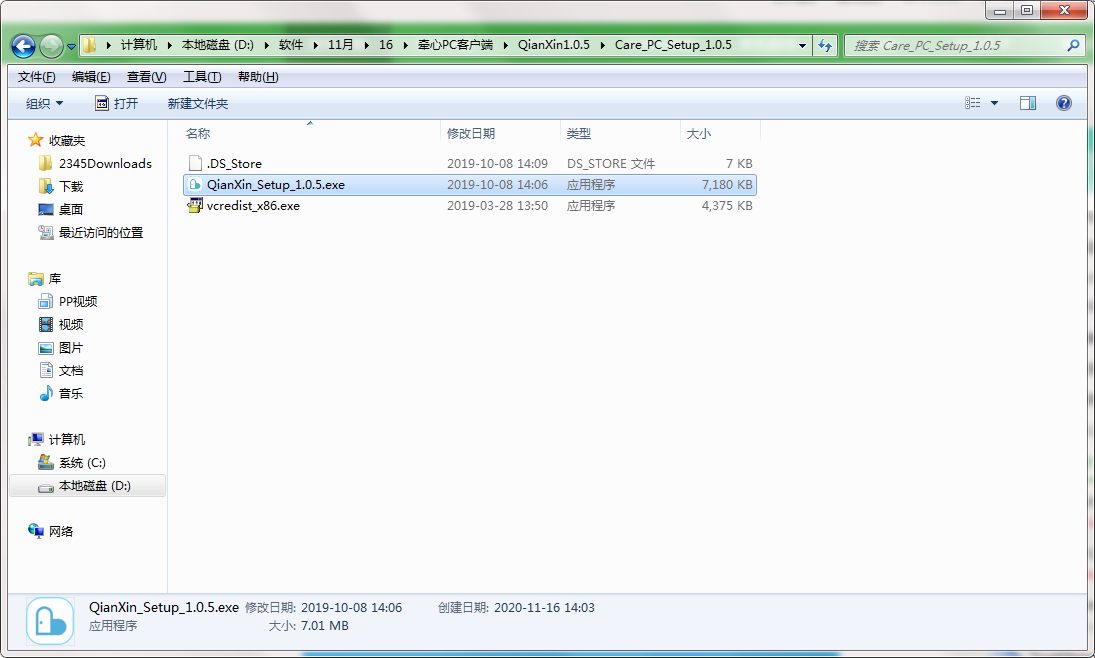Click the Forward navigation arrow button
Image resolution: width=1095 pixels, height=658 pixels.
[51, 46]
